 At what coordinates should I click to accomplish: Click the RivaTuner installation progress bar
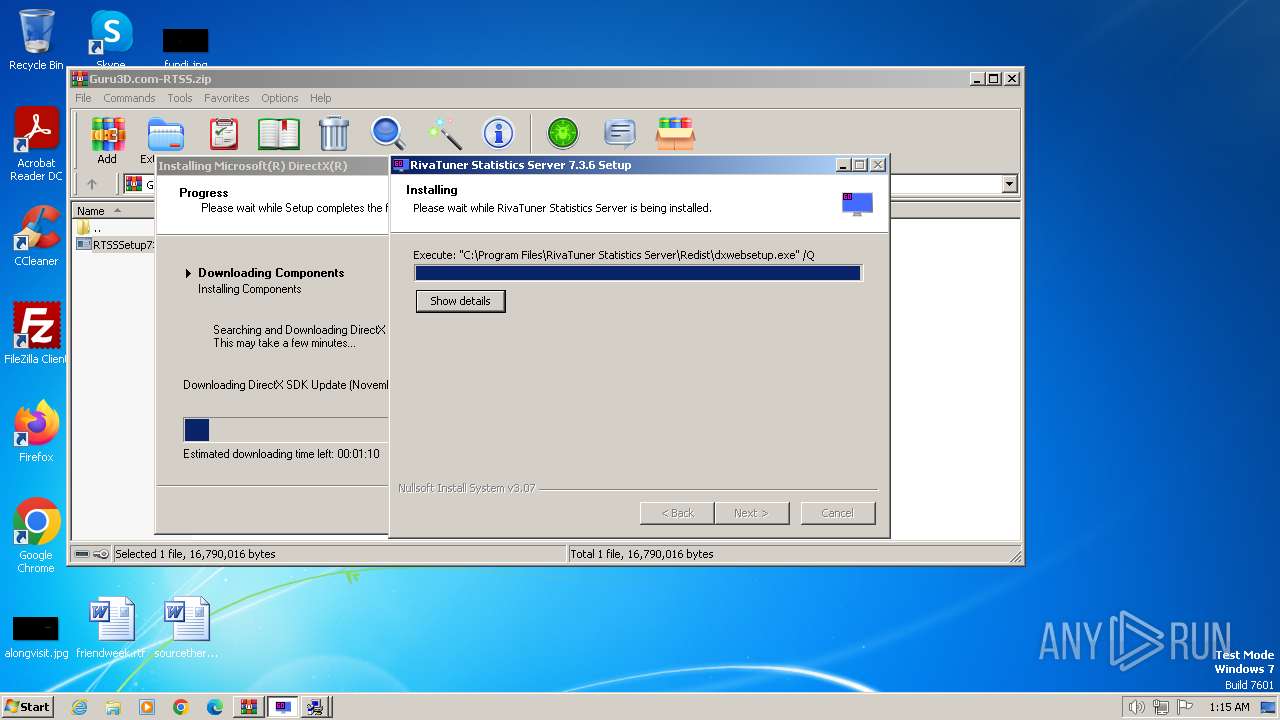[637, 273]
